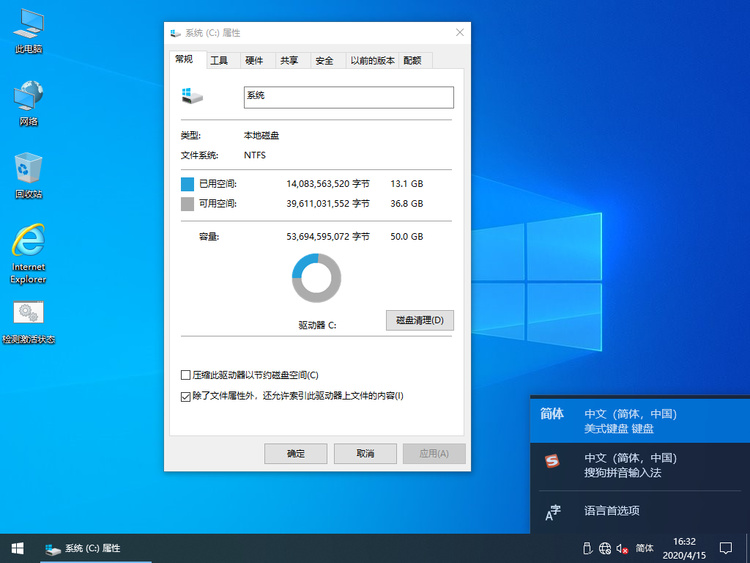Click the USB safely remove tray icon
750x563 pixels.
pyautogui.click(x=586, y=548)
